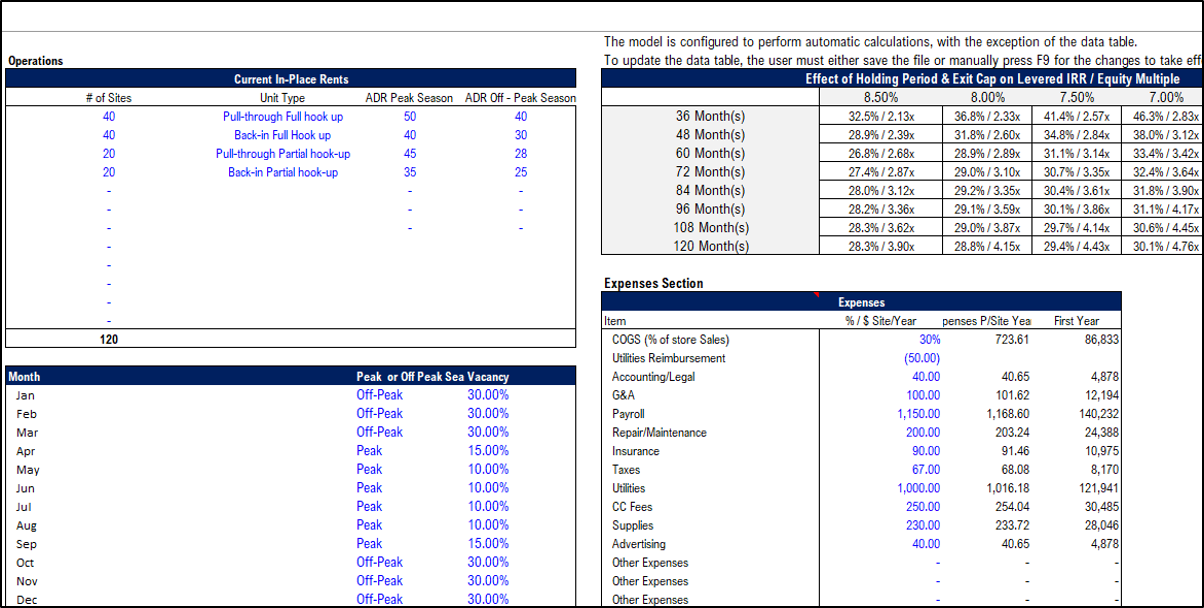Select the Repair/Maintenance expense label
1204x608 pixels.
(x=659, y=433)
